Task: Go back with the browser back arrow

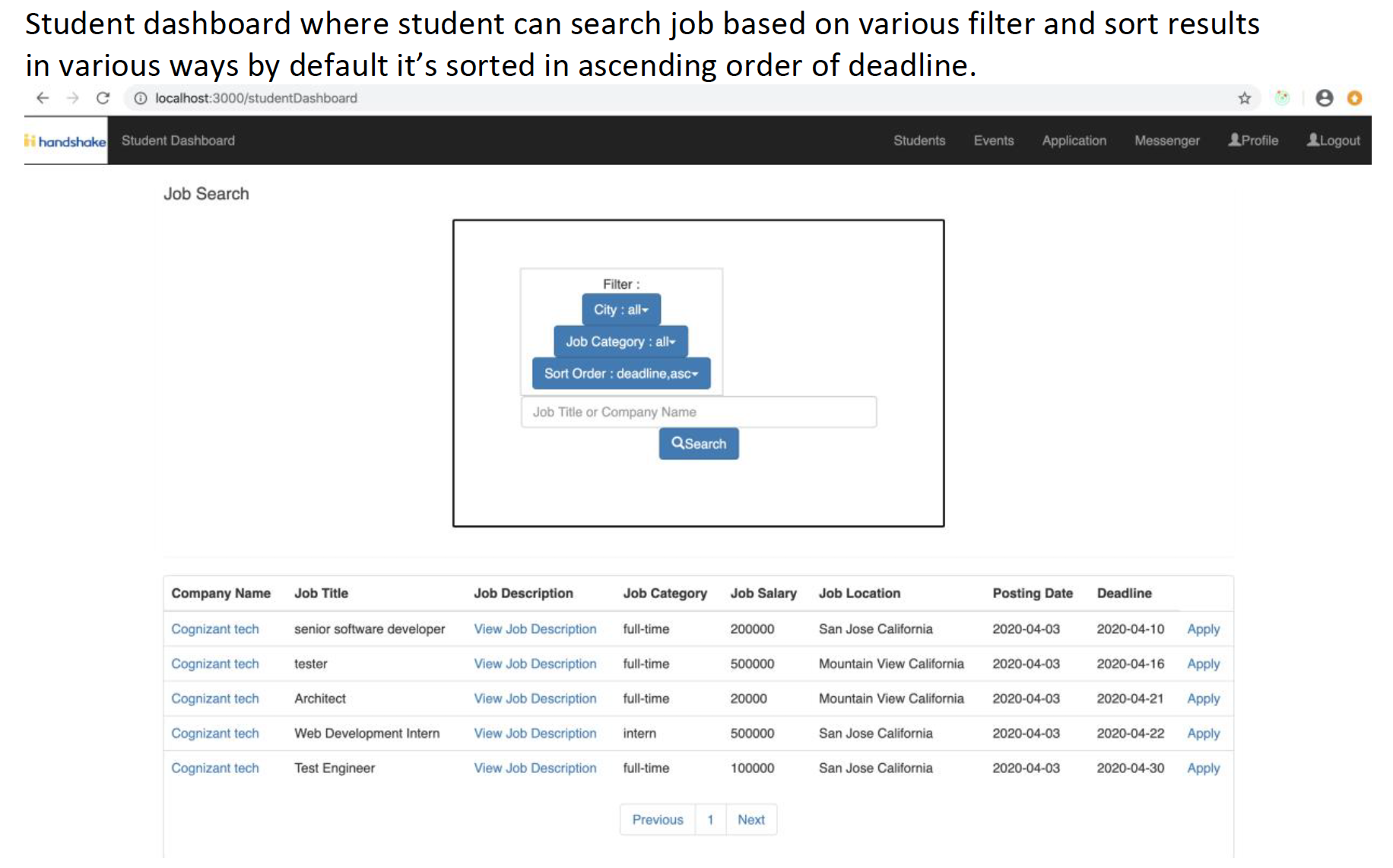Action: (x=43, y=98)
